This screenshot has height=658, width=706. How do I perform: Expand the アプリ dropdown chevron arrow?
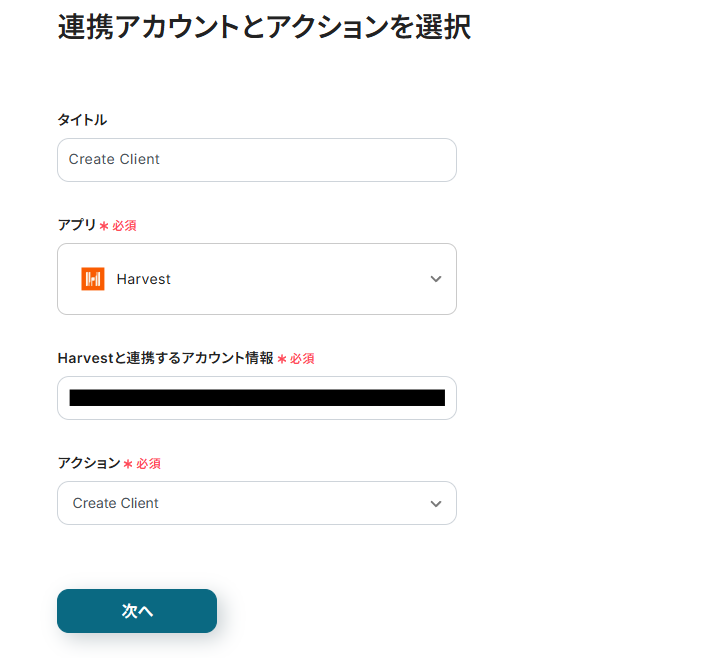(436, 279)
